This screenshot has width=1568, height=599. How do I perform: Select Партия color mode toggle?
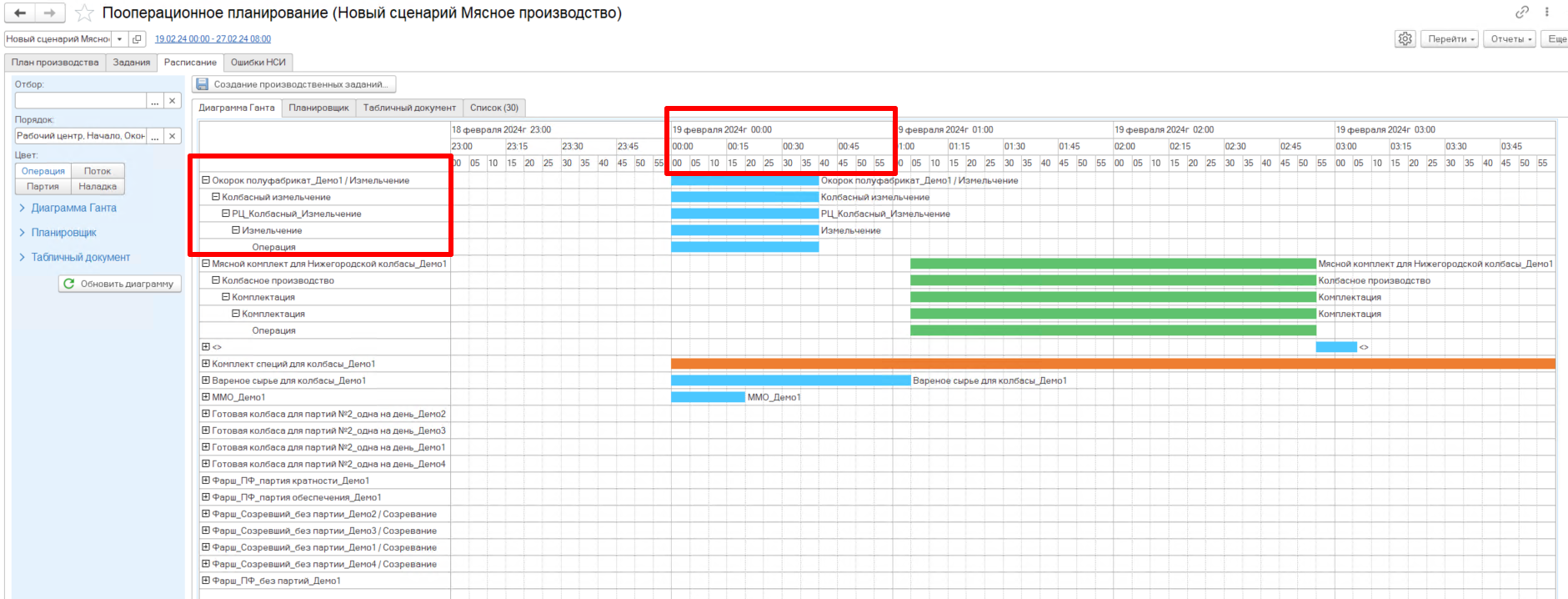(x=43, y=187)
